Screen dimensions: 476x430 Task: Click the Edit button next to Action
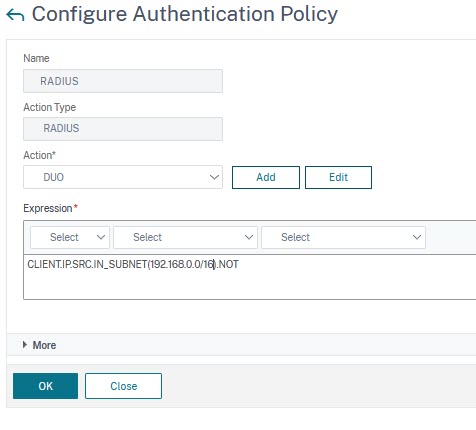click(338, 177)
